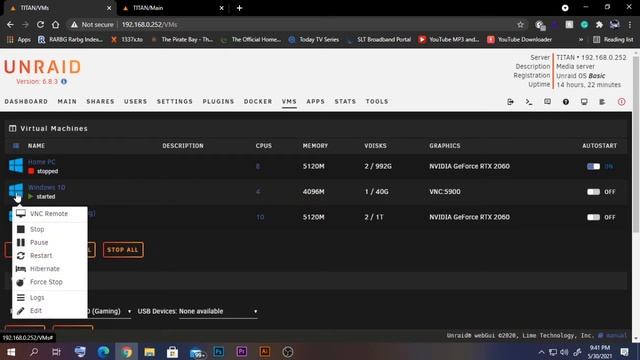The width and height of the screenshot is (640, 360).
Task: Click the red alert notification icon
Action: click(x=621, y=102)
